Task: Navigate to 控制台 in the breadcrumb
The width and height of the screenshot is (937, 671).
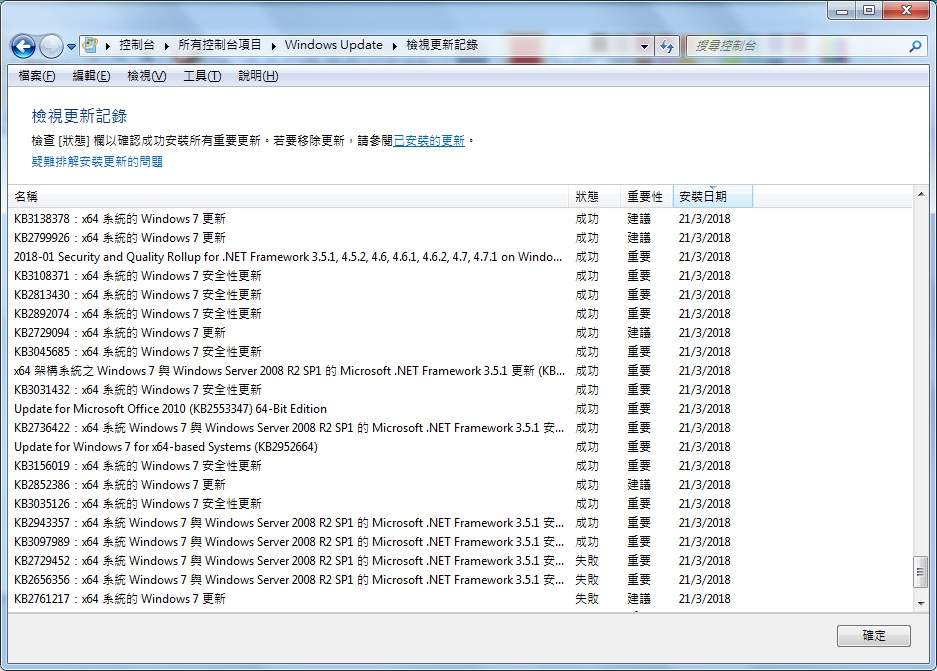Action: [x=137, y=45]
